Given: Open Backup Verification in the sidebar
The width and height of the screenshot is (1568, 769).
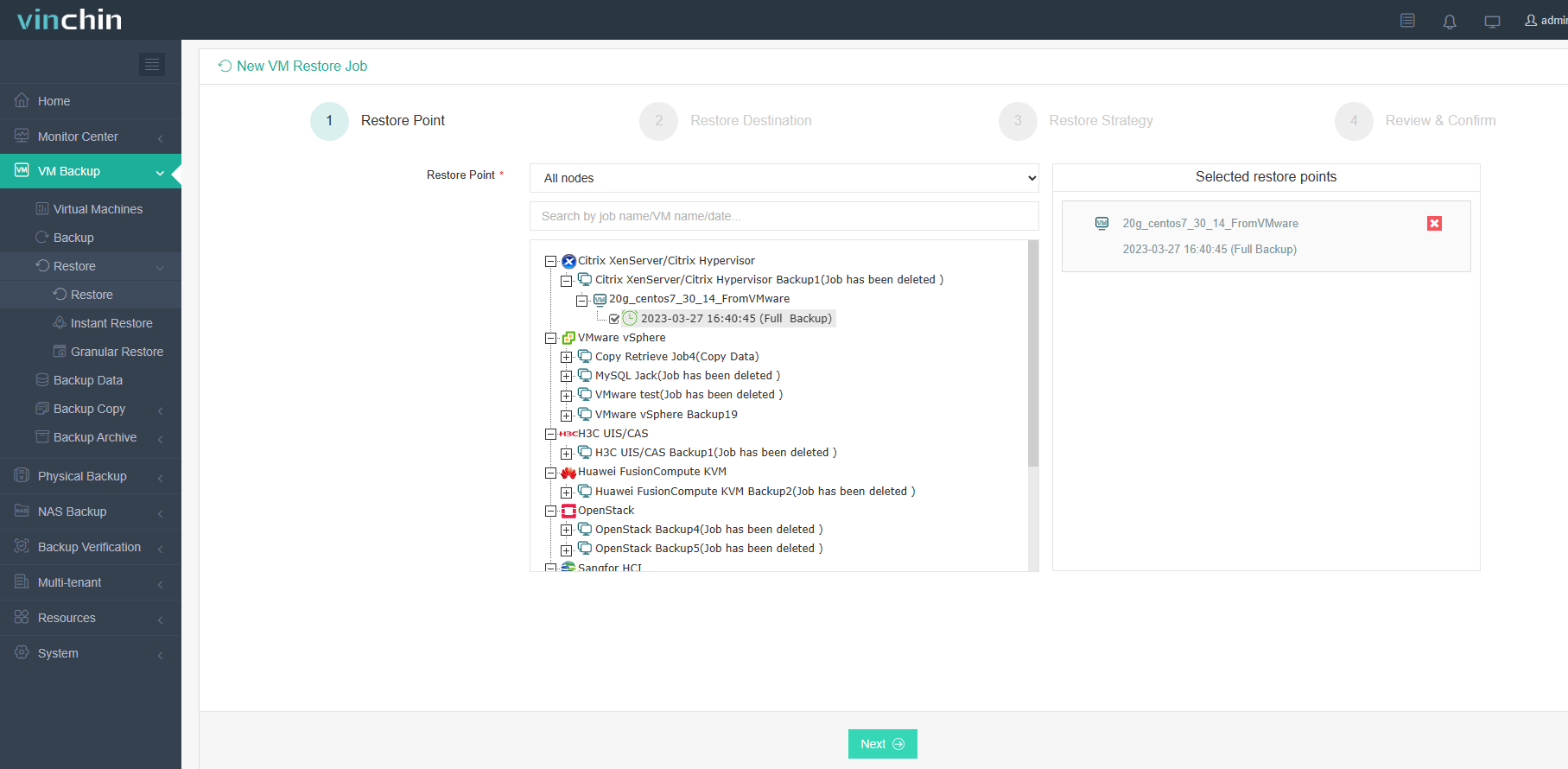Looking at the screenshot, I should tap(91, 547).
